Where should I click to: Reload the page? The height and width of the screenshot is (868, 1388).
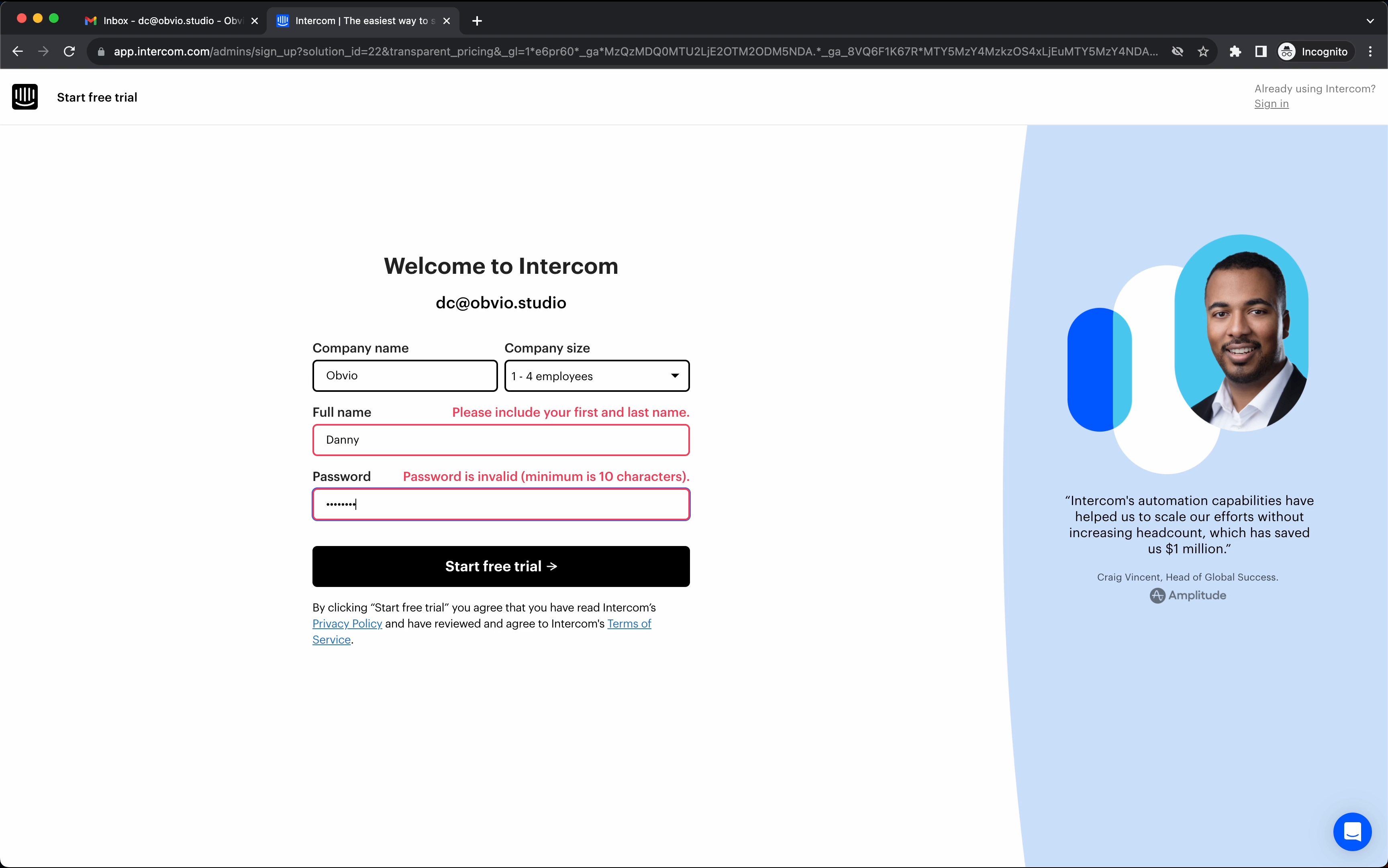click(x=69, y=52)
